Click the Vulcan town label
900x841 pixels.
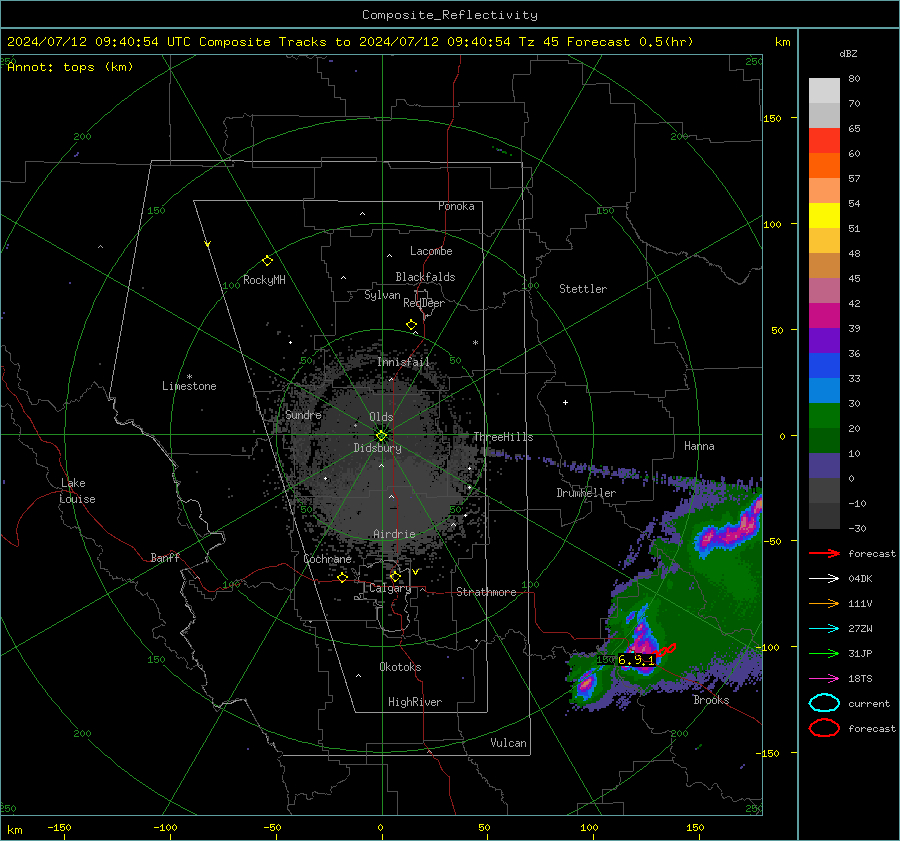509,743
